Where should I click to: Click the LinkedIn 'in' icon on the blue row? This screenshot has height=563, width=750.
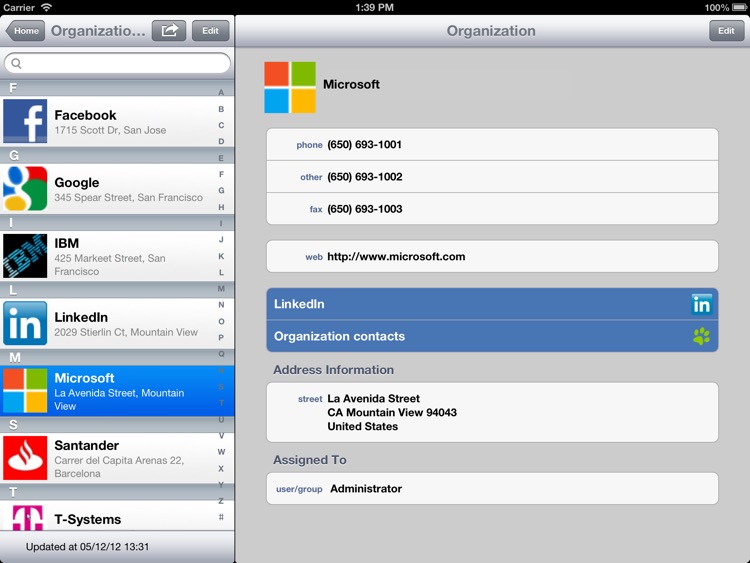(x=702, y=304)
